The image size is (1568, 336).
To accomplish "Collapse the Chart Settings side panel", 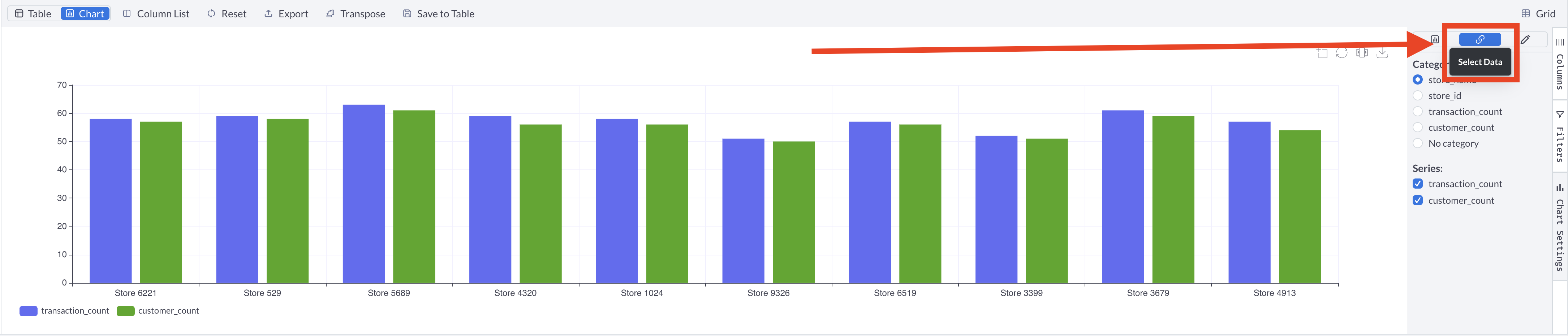I will [1559, 228].
